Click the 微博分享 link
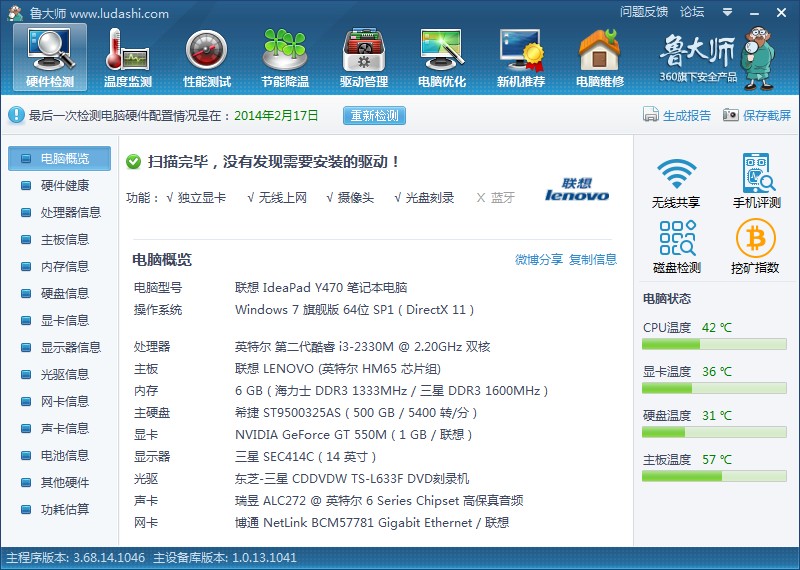 point(539,260)
